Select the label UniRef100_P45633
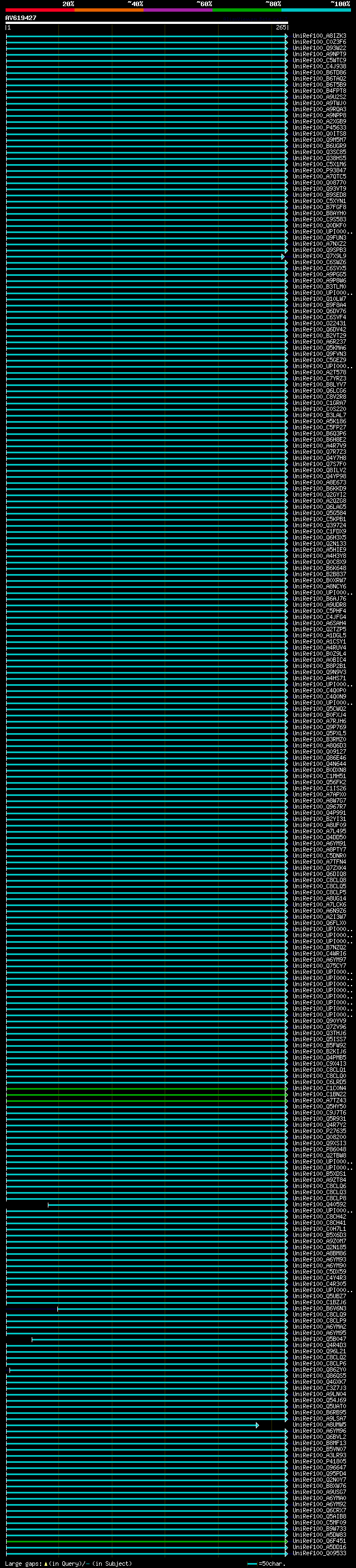The width and height of the screenshot is (356, 1568). (319, 128)
